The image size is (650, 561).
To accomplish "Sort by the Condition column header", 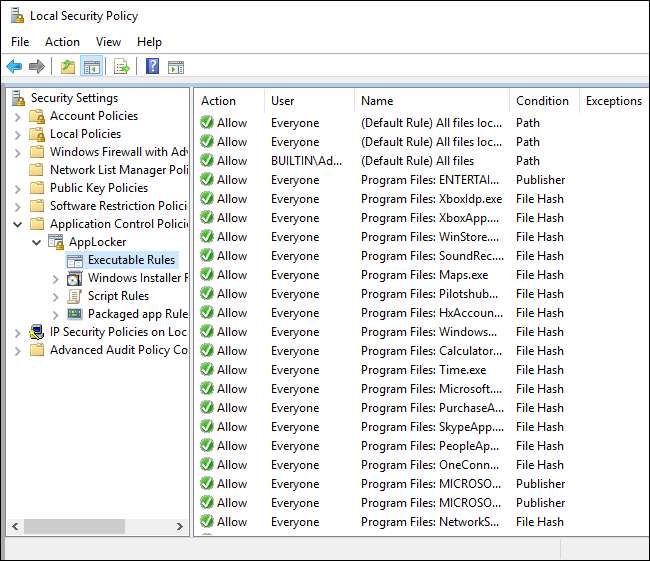I will click(x=542, y=101).
